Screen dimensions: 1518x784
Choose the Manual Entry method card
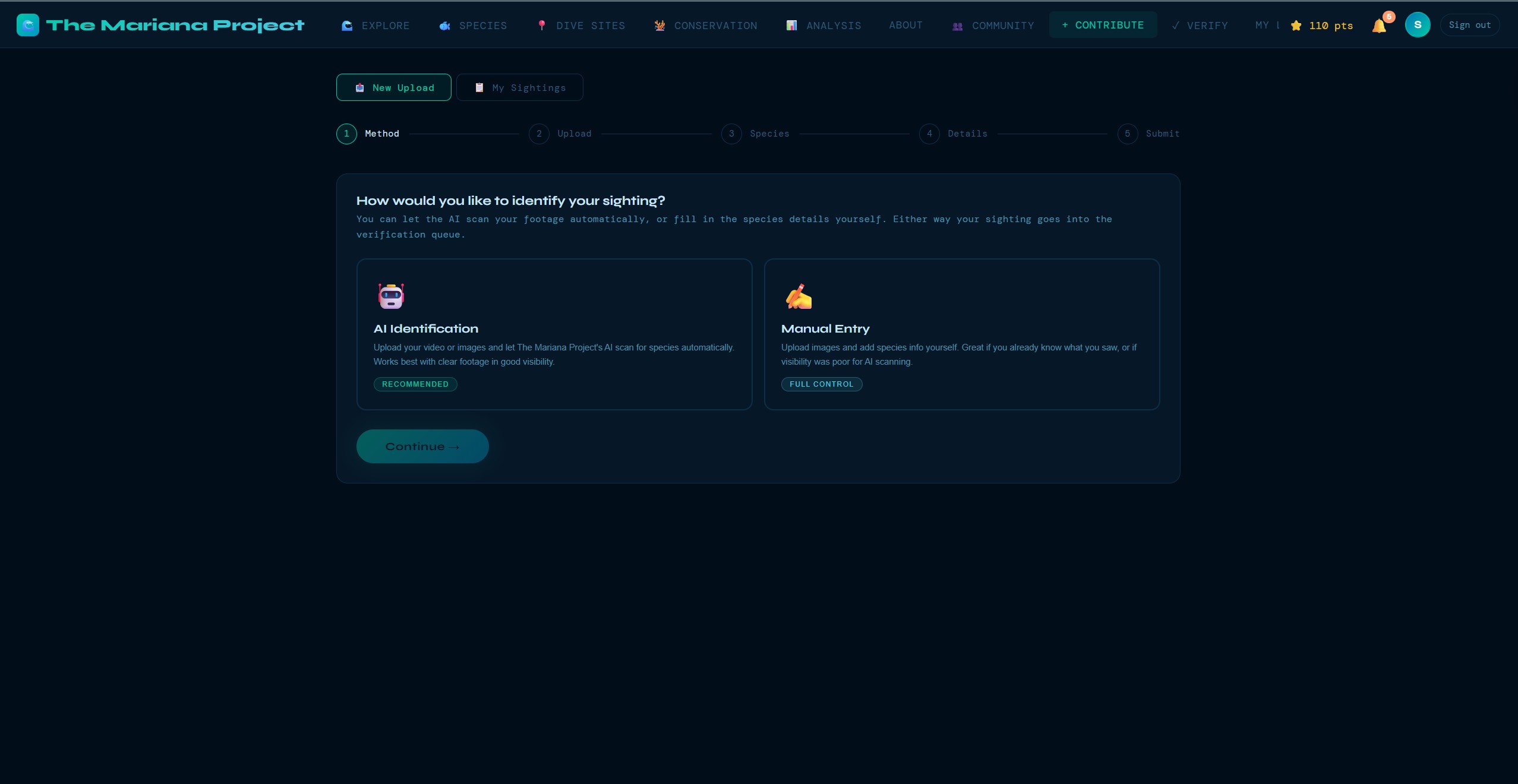[960, 334]
